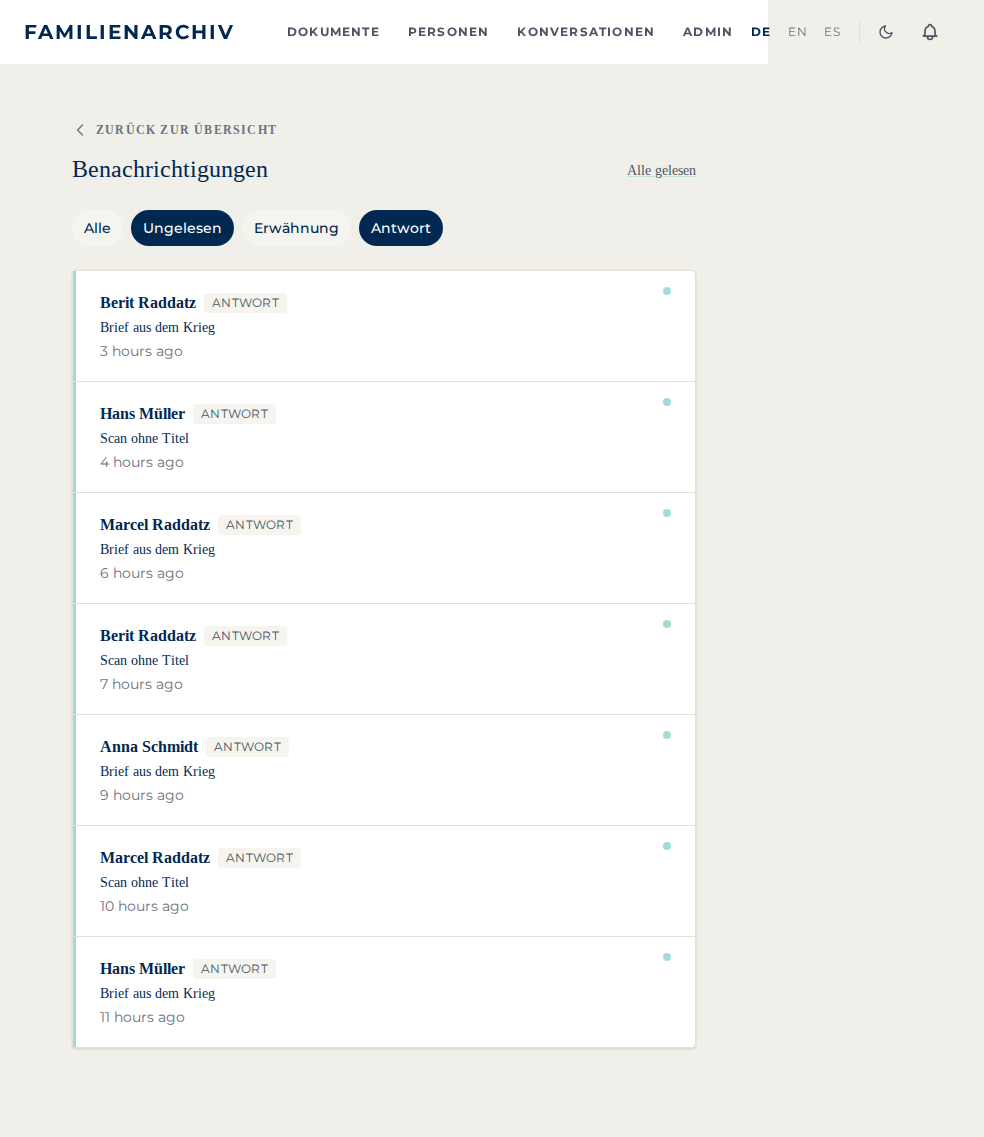Switch language to EN
The width and height of the screenshot is (984, 1137).
coord(797,32)
